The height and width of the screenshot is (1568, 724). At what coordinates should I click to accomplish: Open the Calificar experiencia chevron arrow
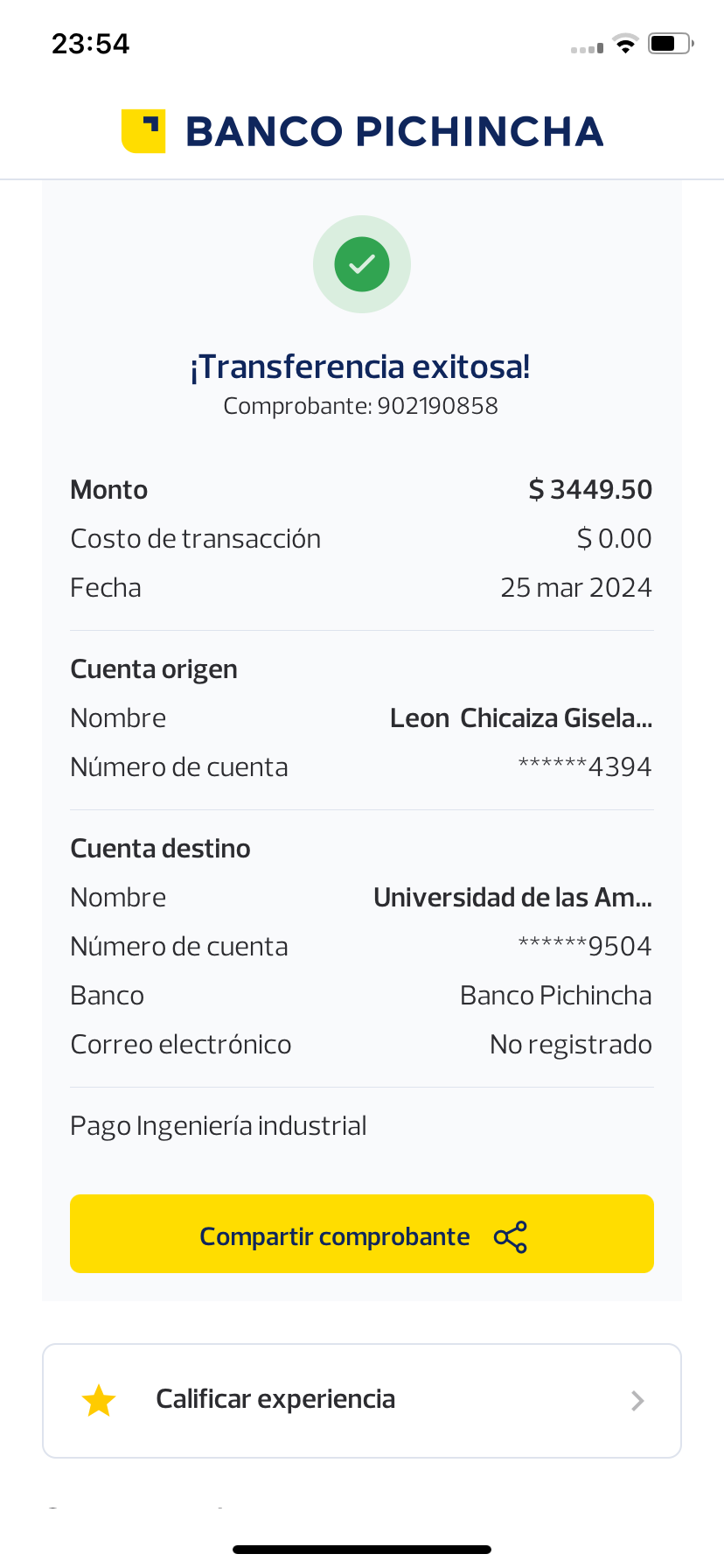(637, 1401)
